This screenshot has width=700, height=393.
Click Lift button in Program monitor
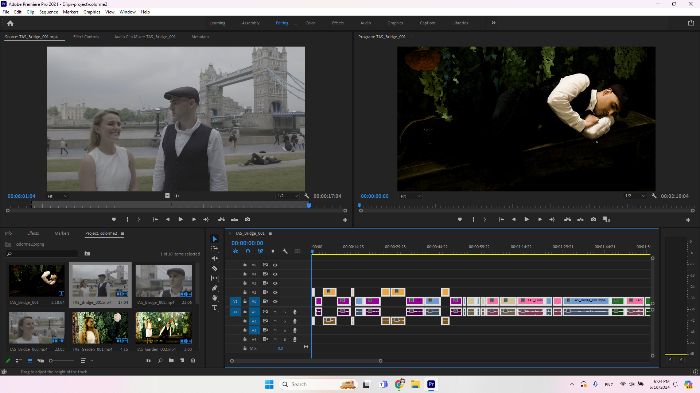[567, 219]
